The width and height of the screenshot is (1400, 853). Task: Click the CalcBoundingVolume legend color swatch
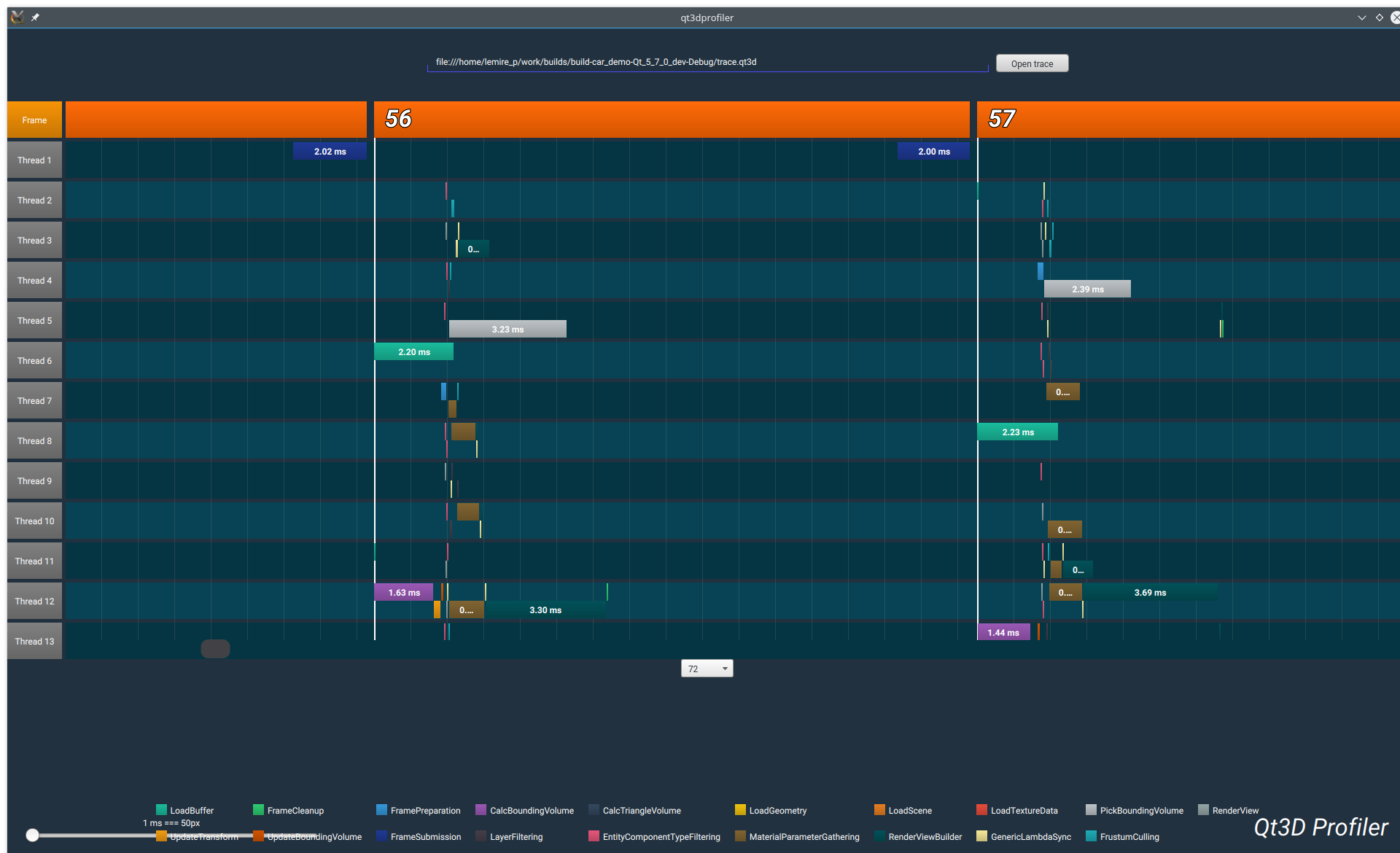[481, 810]
